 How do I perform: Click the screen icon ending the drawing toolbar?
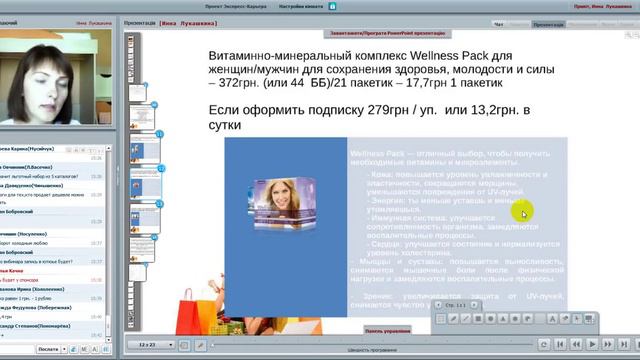[x=589, y=319]
